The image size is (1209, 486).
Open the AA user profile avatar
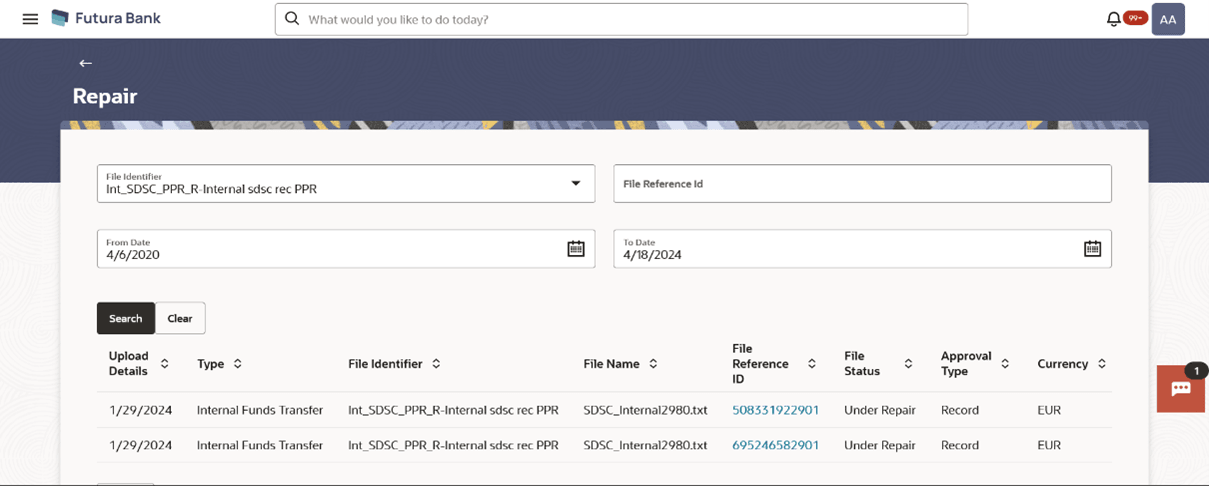pyautogui.click(x=1167, y=20)
